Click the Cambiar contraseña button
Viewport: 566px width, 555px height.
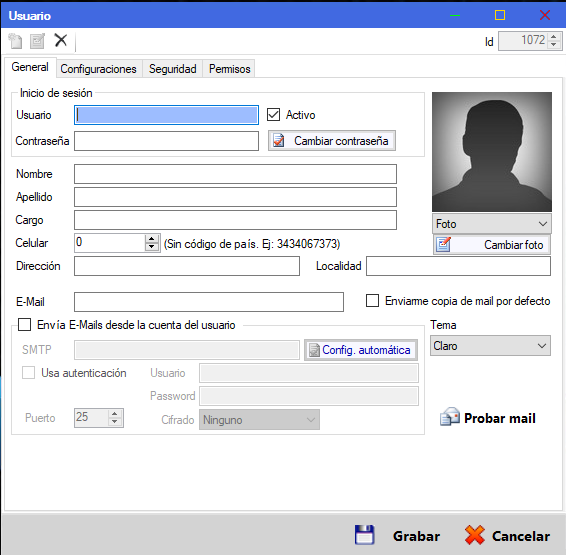332,141
